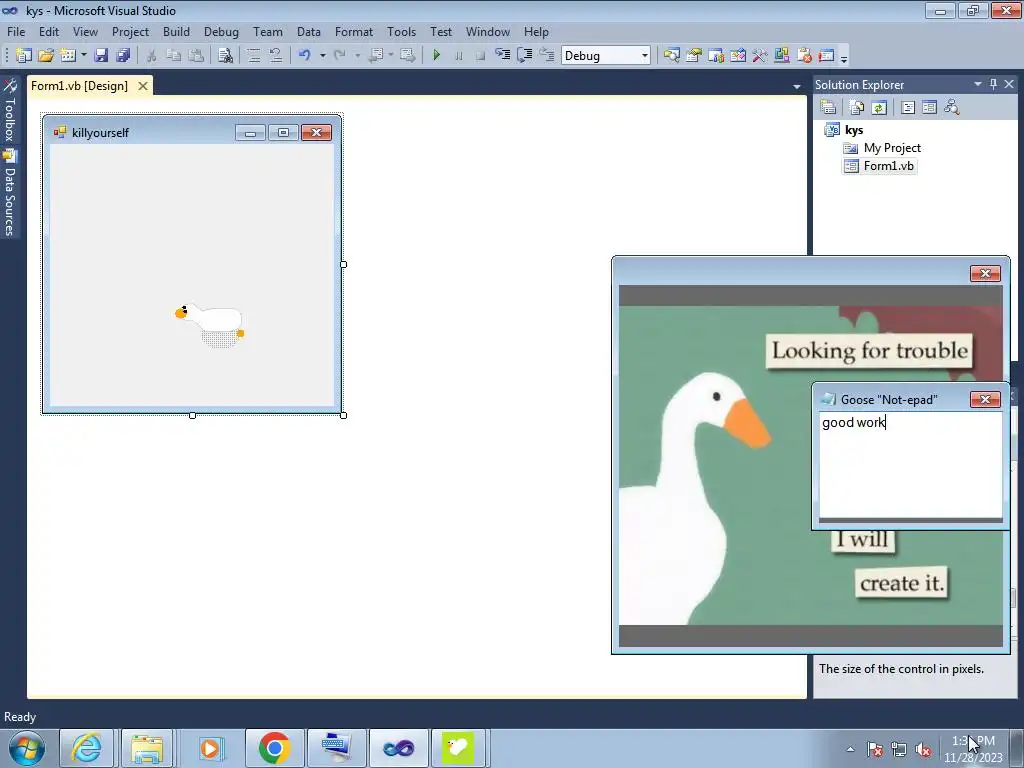1024x768 pixels.
Task: Open Solution Explorer from the main toolbar
Action: tap(671, 56)
